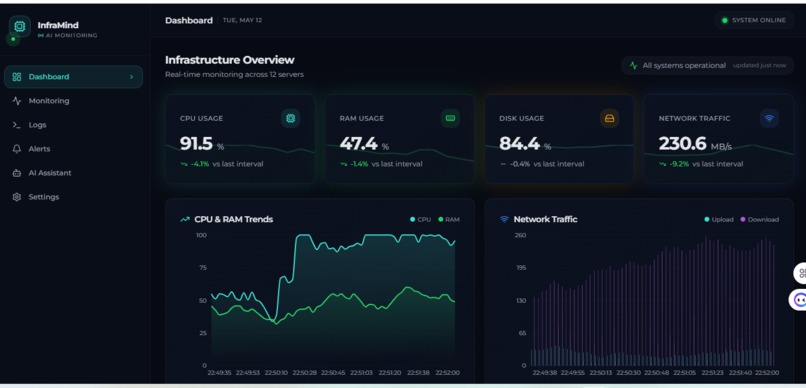
Task: Click the Infrastructure Overview heading
Action: (x=230, y=60)
